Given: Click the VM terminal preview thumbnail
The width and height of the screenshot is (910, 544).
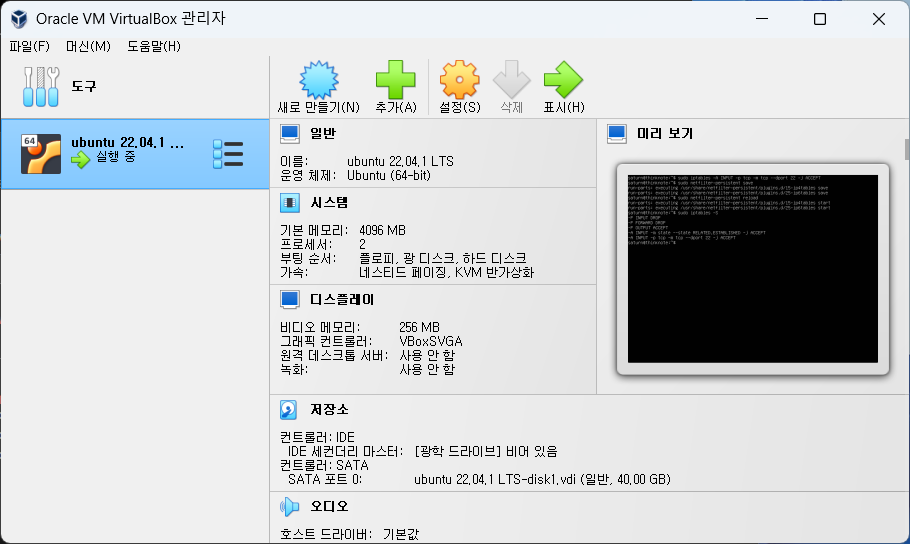Looking at the screenshot, I should click(753, 269).
